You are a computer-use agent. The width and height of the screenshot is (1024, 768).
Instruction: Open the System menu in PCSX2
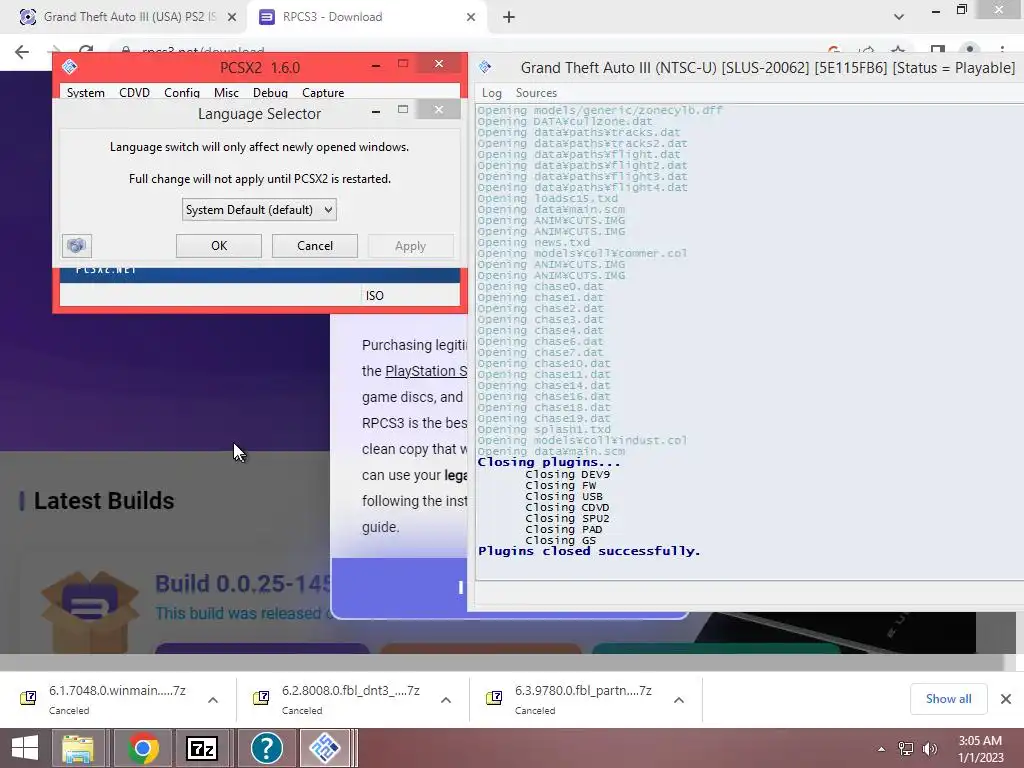pos(86,92)
